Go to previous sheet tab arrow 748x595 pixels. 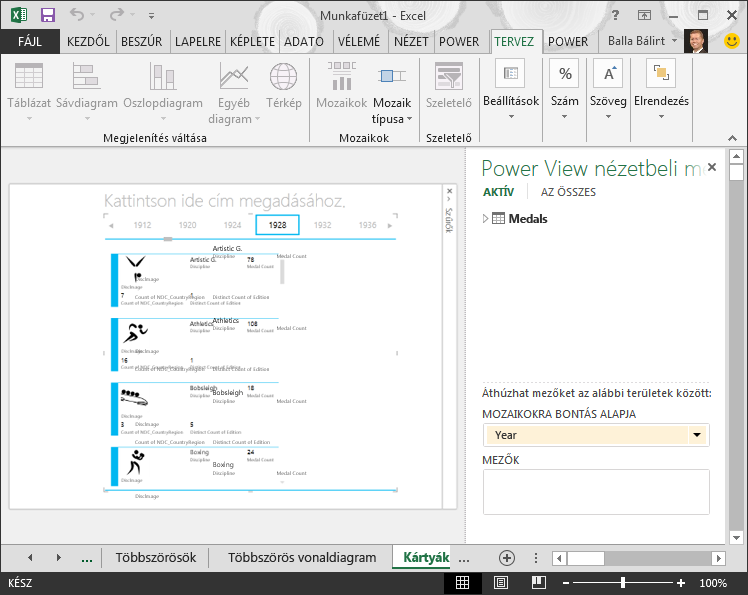point(30,557)
